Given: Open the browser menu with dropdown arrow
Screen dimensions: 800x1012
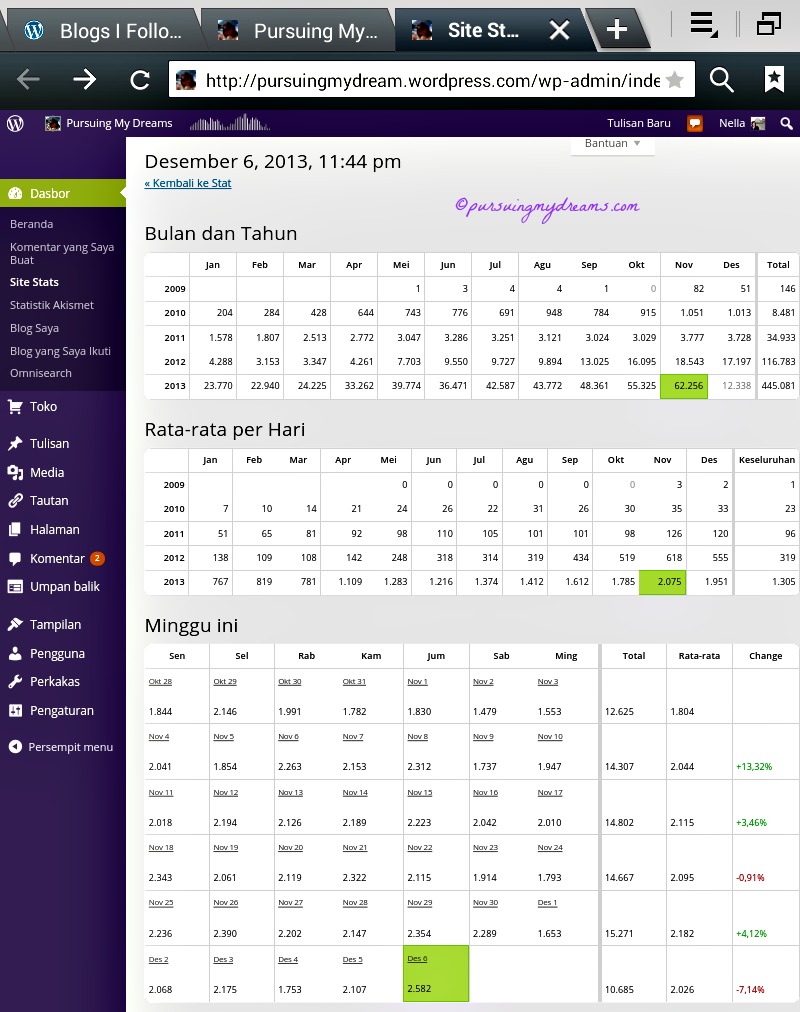Looking at the screenshot, I should 704,25.
